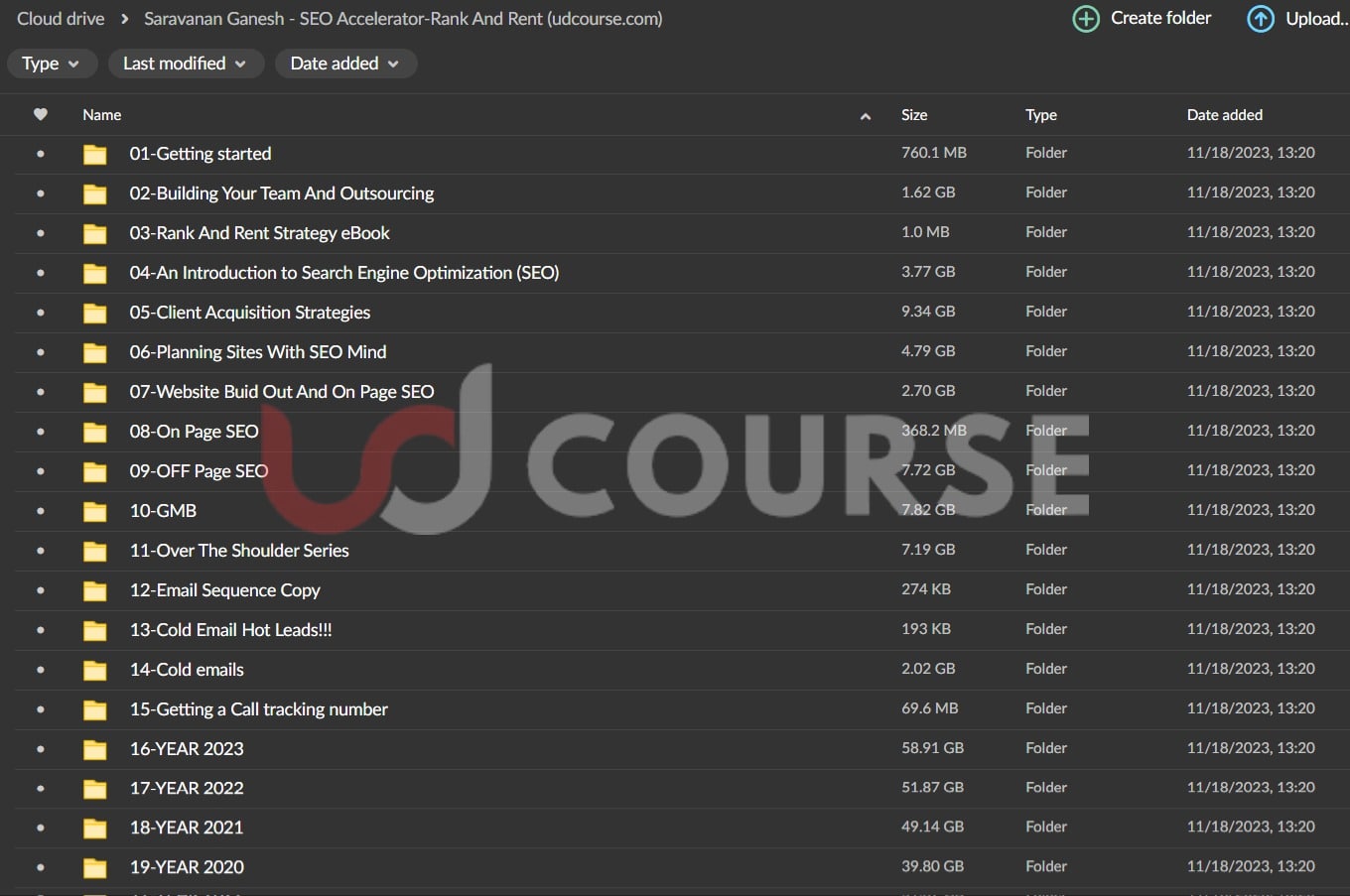Go to Cloud drive breadcrumb
Viewport: 1350px width, 896px height.
point(61,19)
